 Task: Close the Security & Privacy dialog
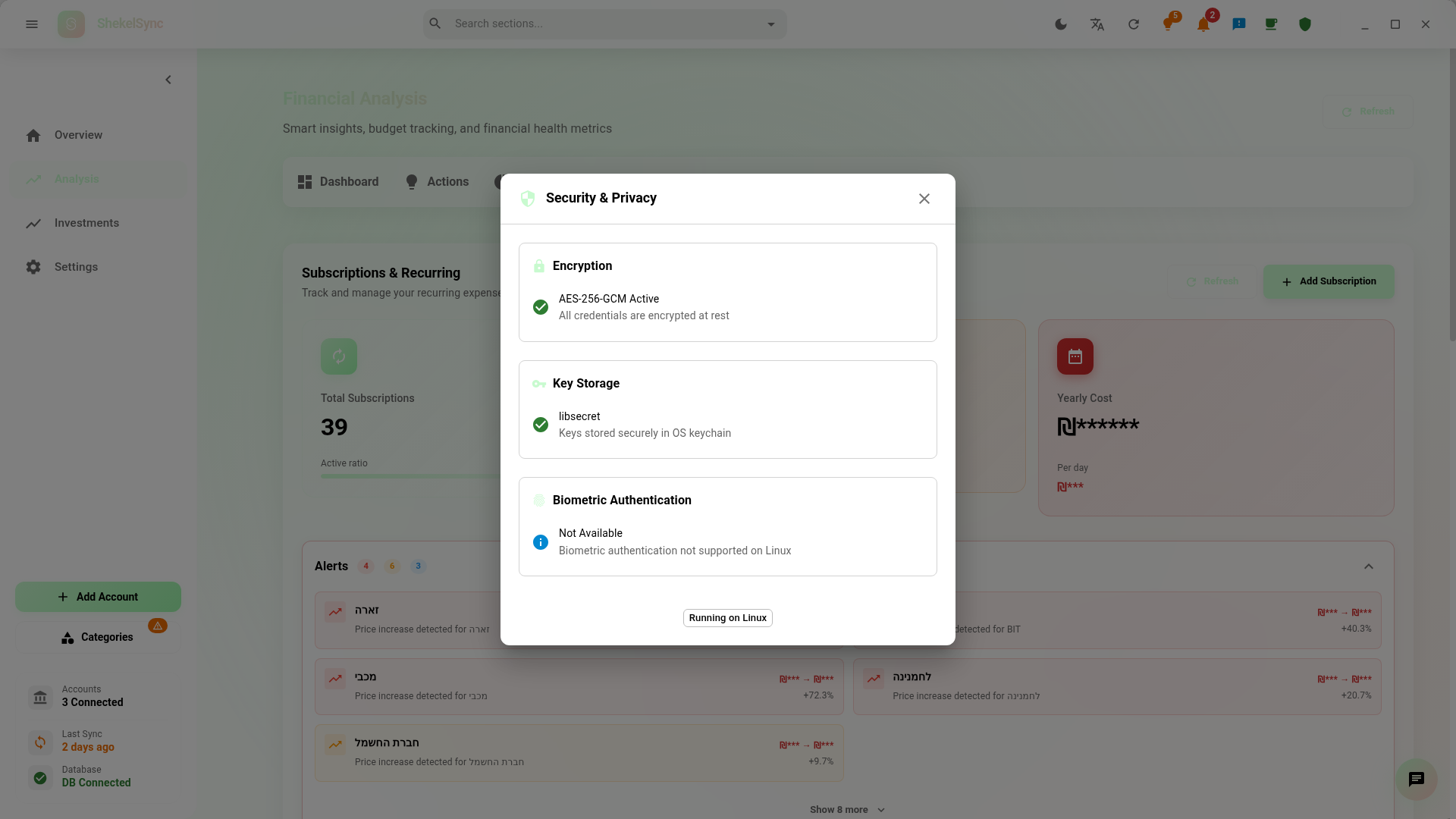tap(924, 199)
